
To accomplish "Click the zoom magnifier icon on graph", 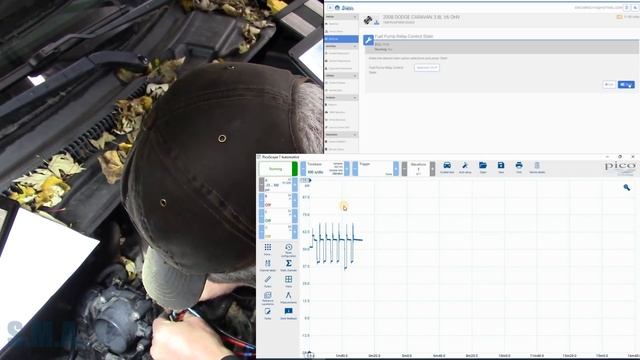I will (627, 187).
